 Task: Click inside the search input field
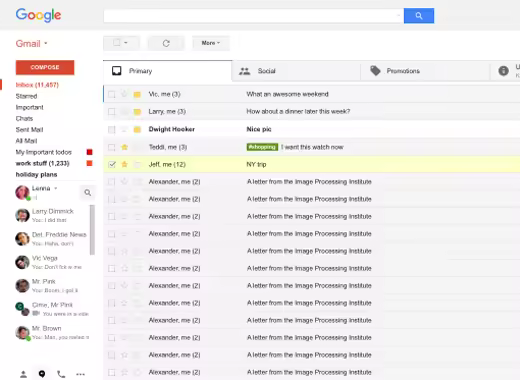250,16
